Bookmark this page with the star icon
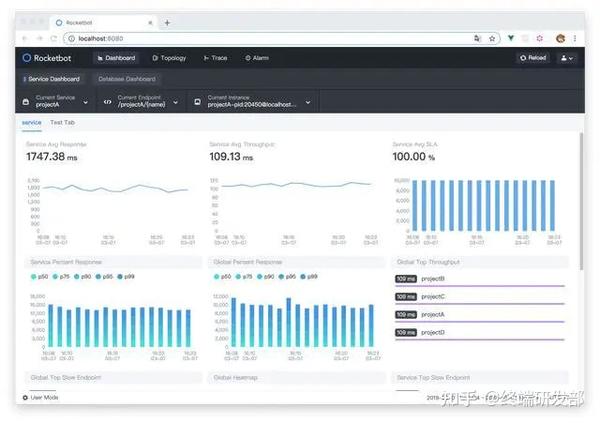Image resolution: width=600 pixels, height=423 pixels. (492, 38)
